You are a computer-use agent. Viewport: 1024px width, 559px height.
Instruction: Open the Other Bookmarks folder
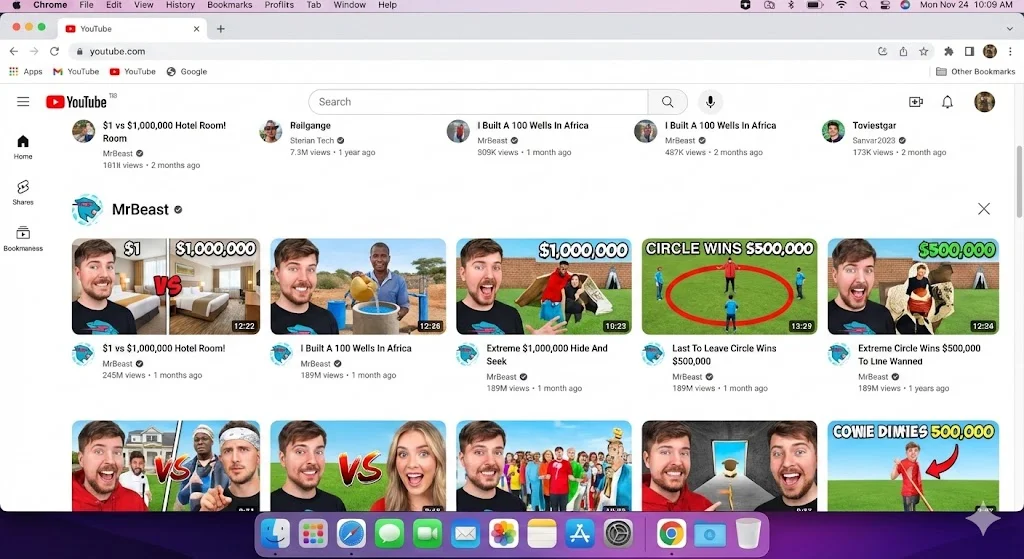tap(975, 71)
